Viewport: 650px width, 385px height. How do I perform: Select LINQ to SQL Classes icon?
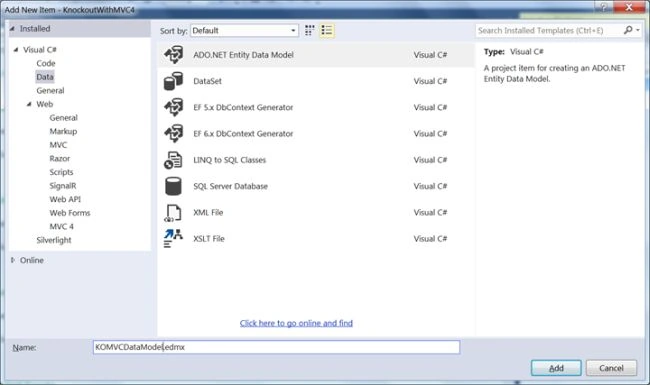tap(173, 160)
